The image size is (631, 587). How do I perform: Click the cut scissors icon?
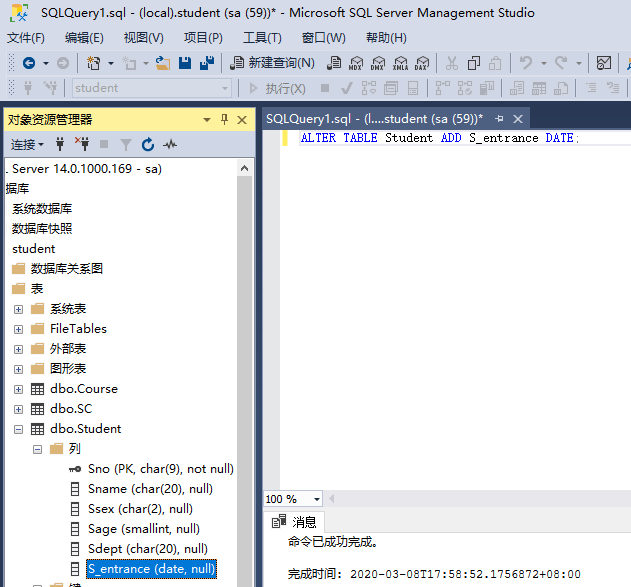452,63
